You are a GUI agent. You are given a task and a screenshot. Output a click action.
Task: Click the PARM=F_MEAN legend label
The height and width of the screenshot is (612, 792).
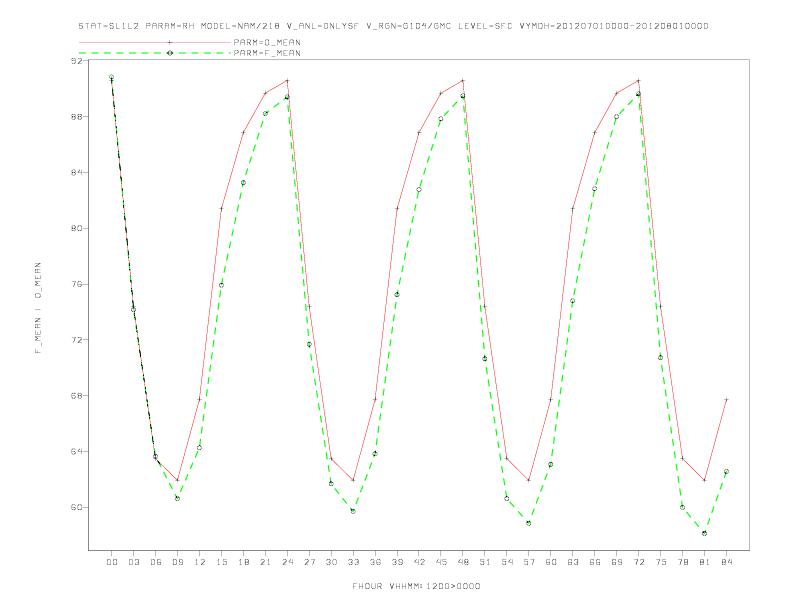click(267, 53)
